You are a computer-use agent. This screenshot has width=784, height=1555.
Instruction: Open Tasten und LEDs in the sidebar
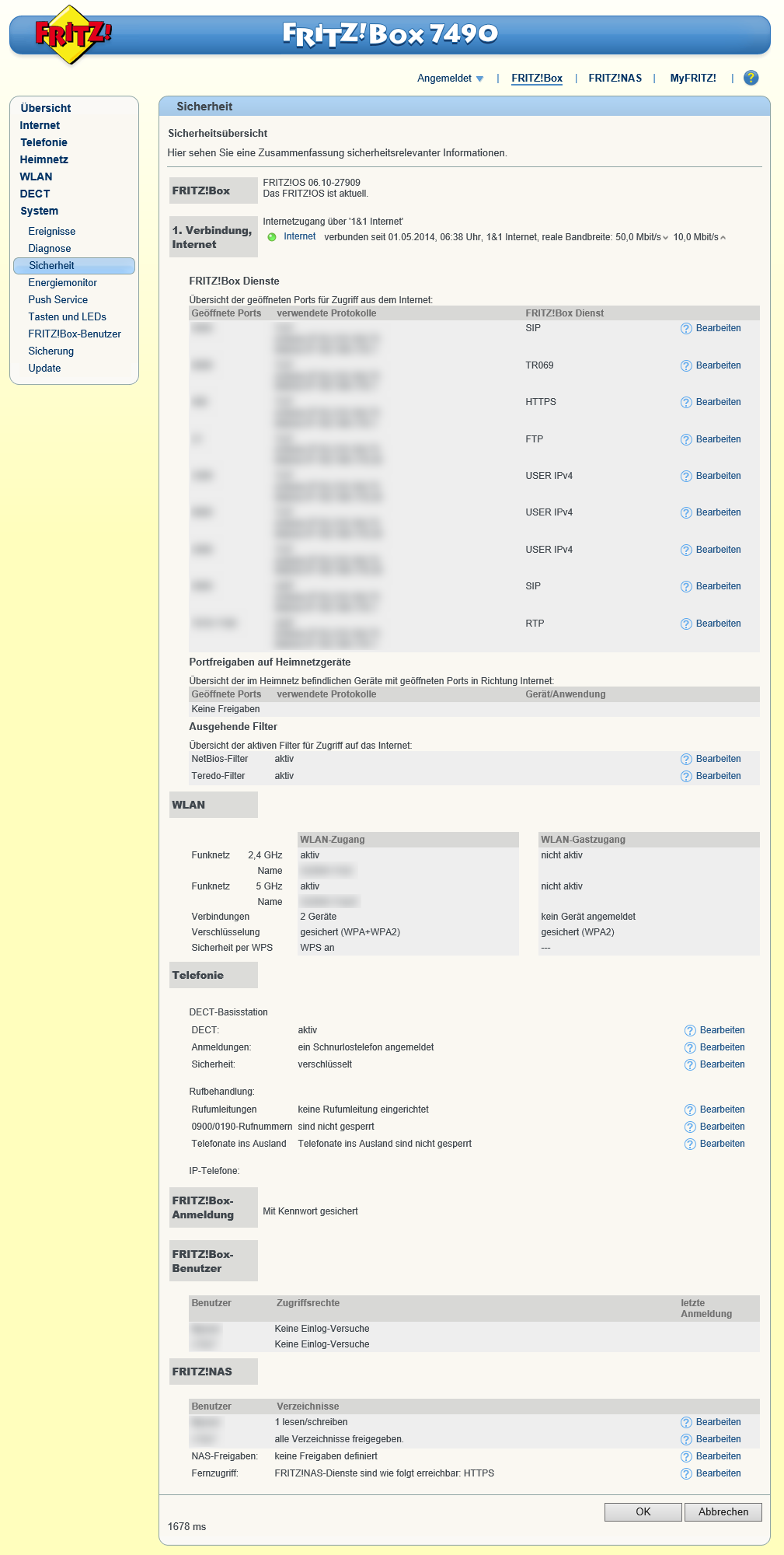pos(68,316)
